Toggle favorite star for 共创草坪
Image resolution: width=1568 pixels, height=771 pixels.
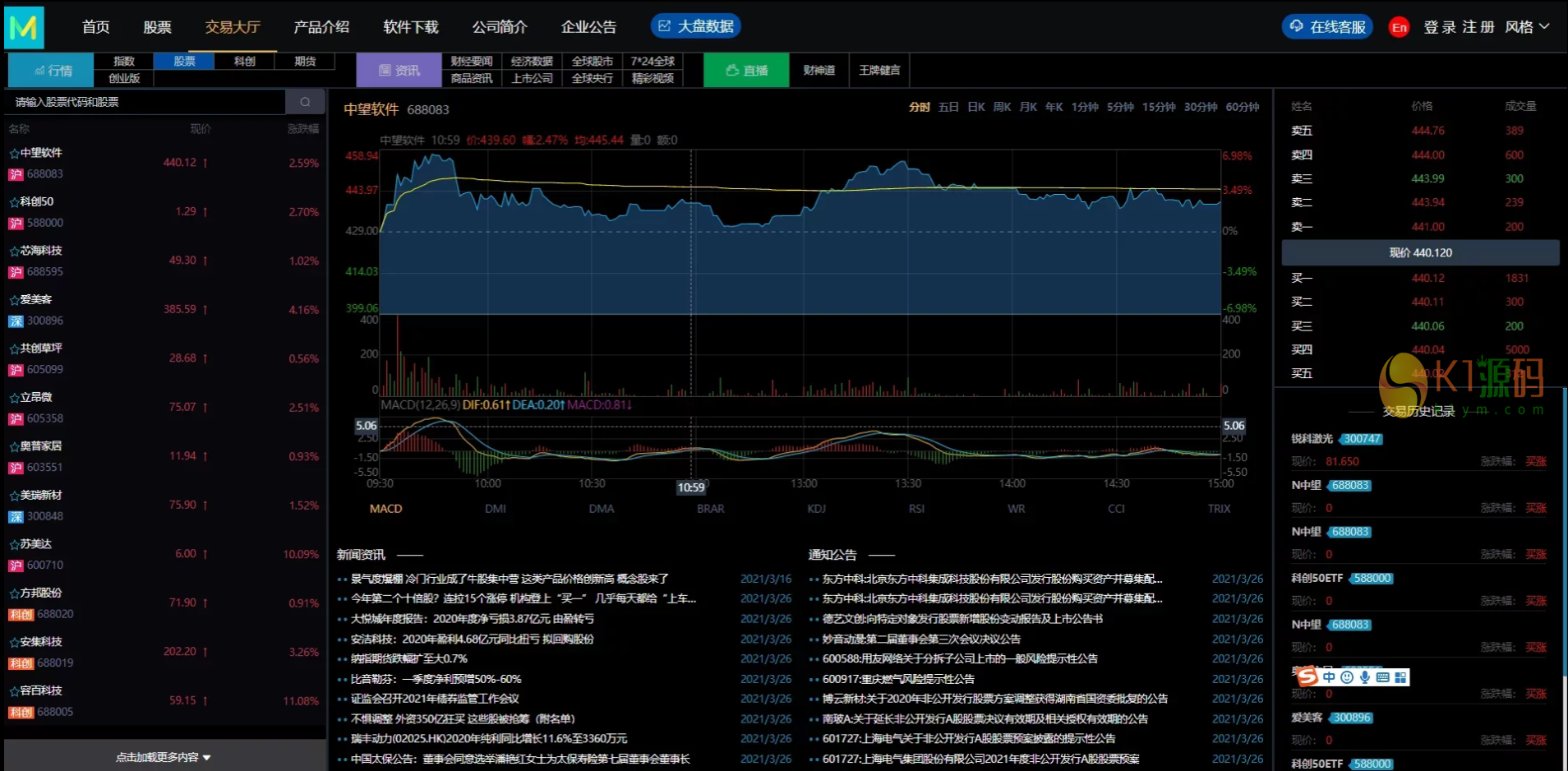point(14,349)
